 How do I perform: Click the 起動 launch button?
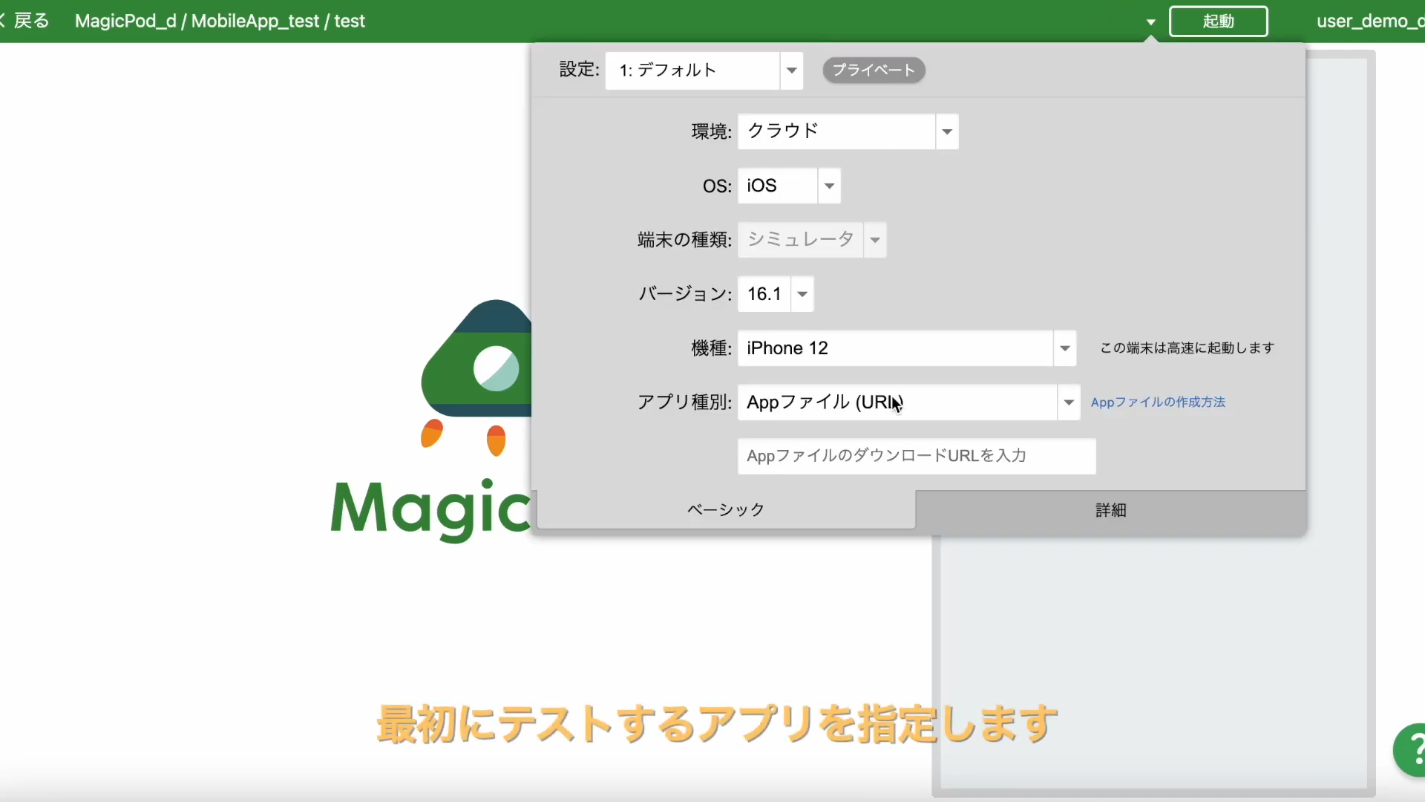tap(1218, 21)
